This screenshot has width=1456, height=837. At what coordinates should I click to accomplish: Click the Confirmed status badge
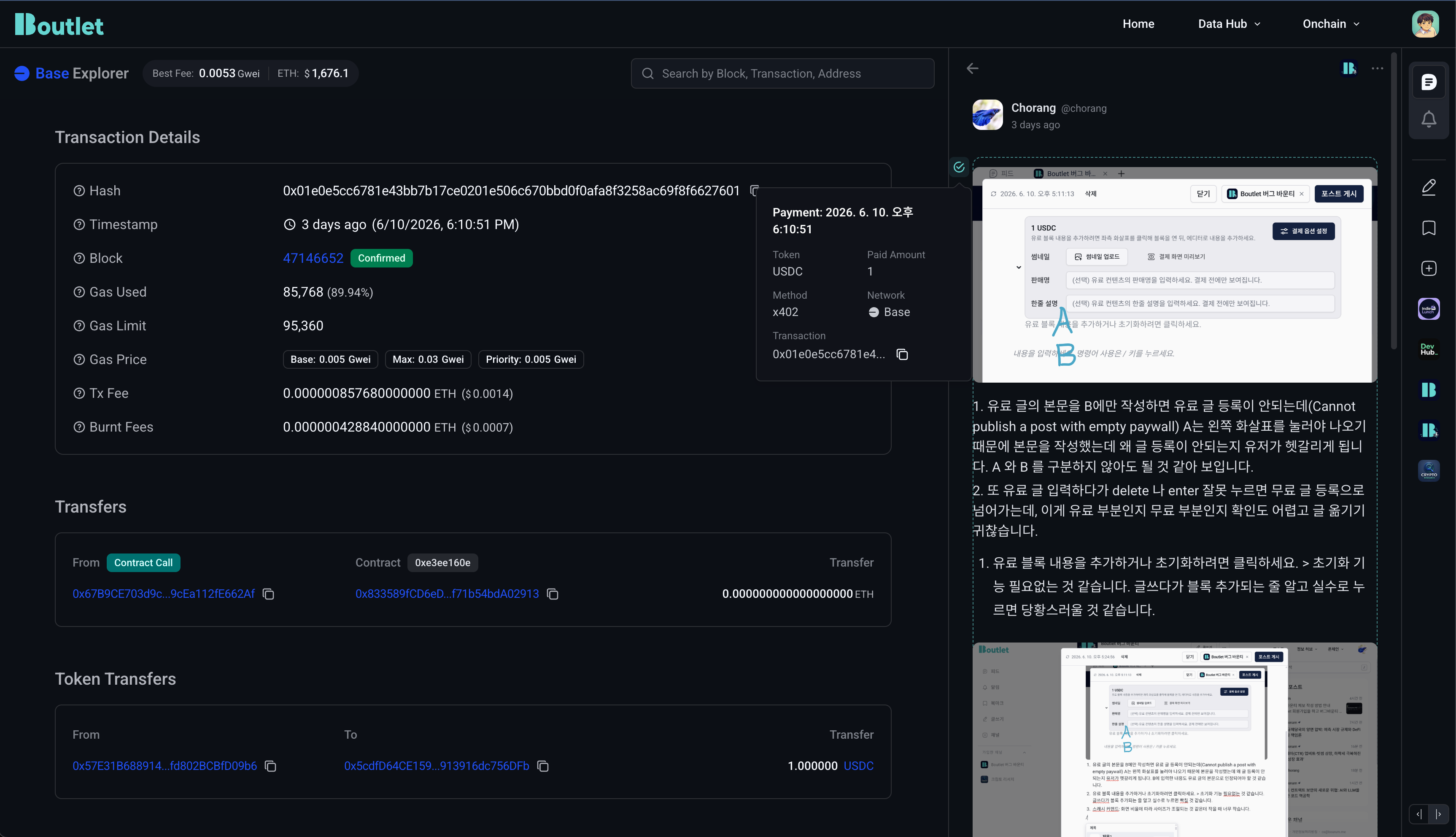(382, 259)
